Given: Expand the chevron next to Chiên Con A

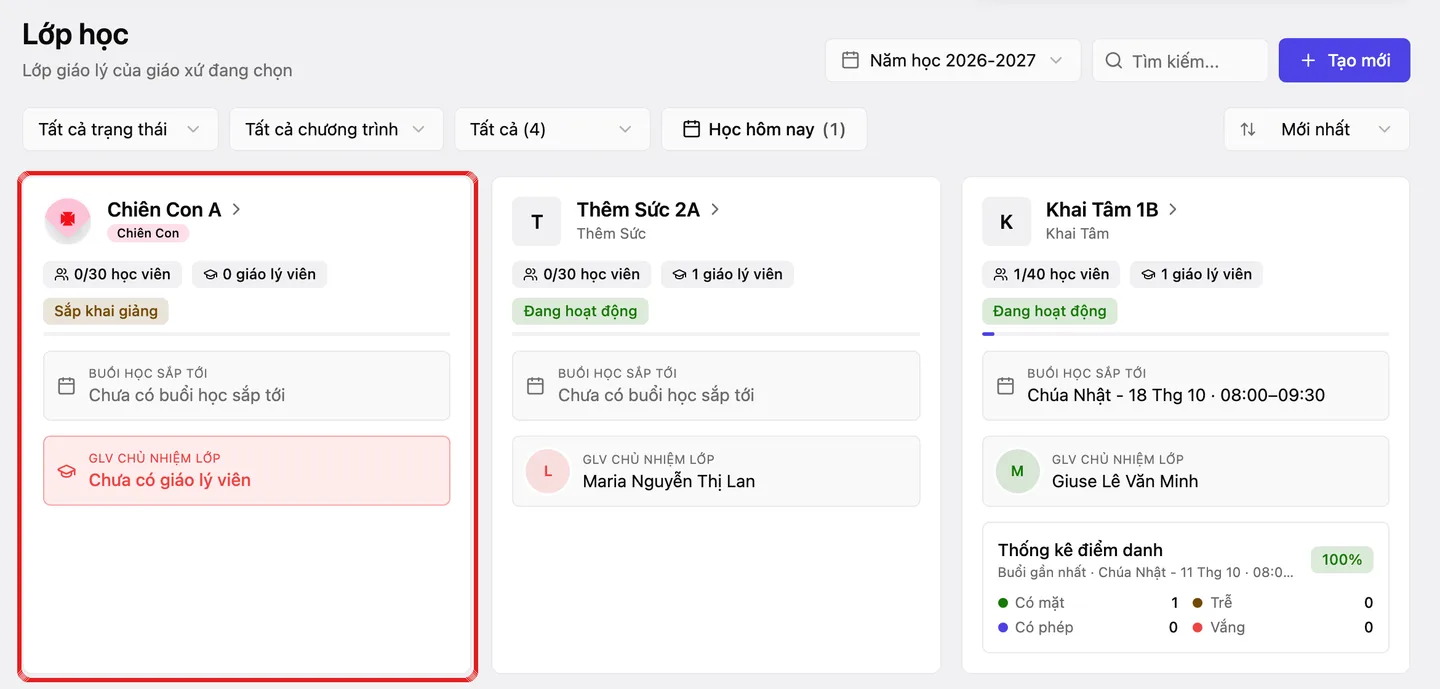Looking at the screenshot, I should click(x=237, y=209).
